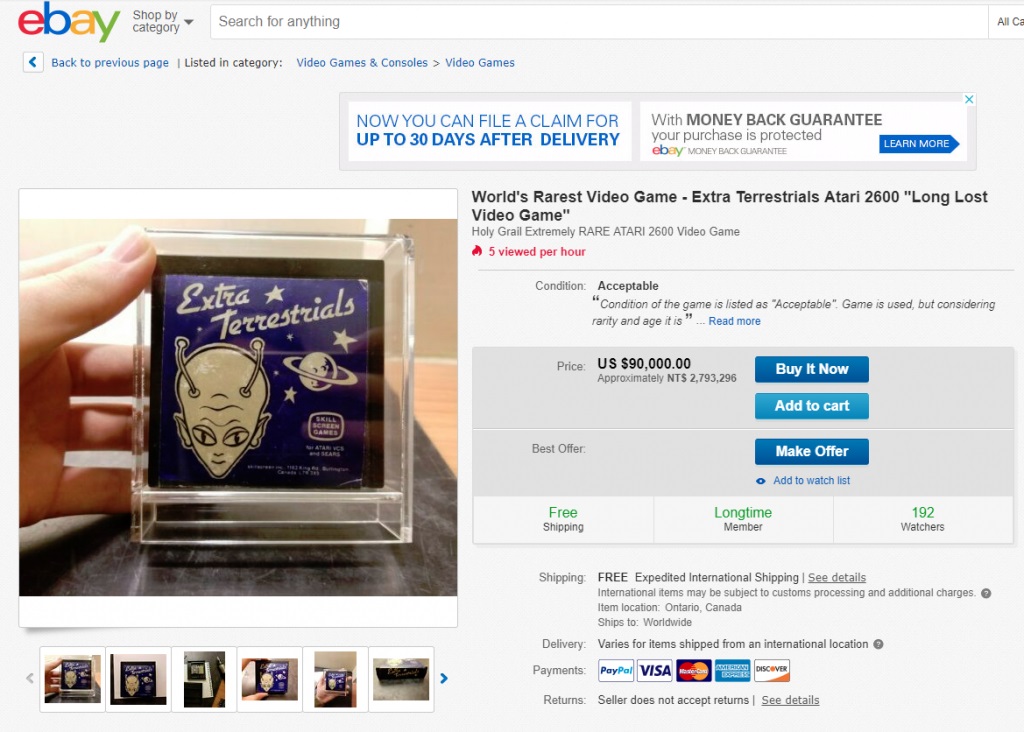
Task: Click the customs charges help icon
Action: (985, 594)
